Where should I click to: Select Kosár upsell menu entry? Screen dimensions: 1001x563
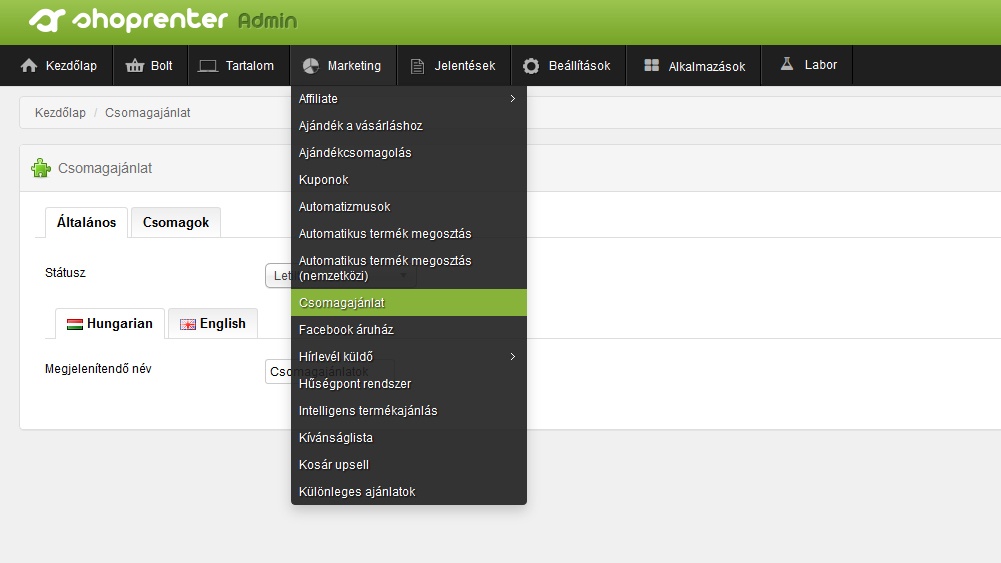(409, 465)
